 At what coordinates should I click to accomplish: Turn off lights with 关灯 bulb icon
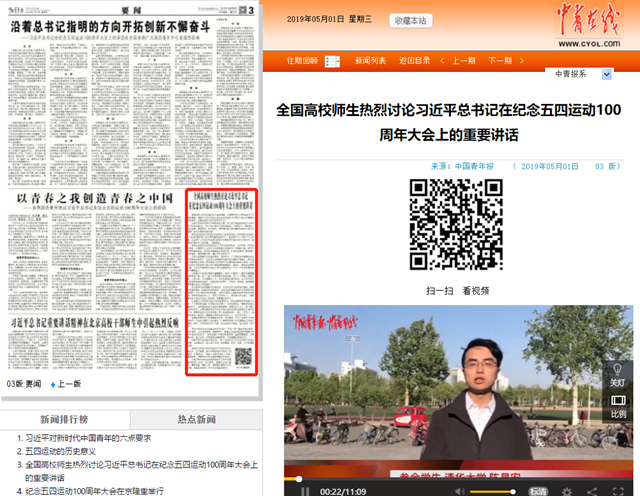tap(618, 374)
